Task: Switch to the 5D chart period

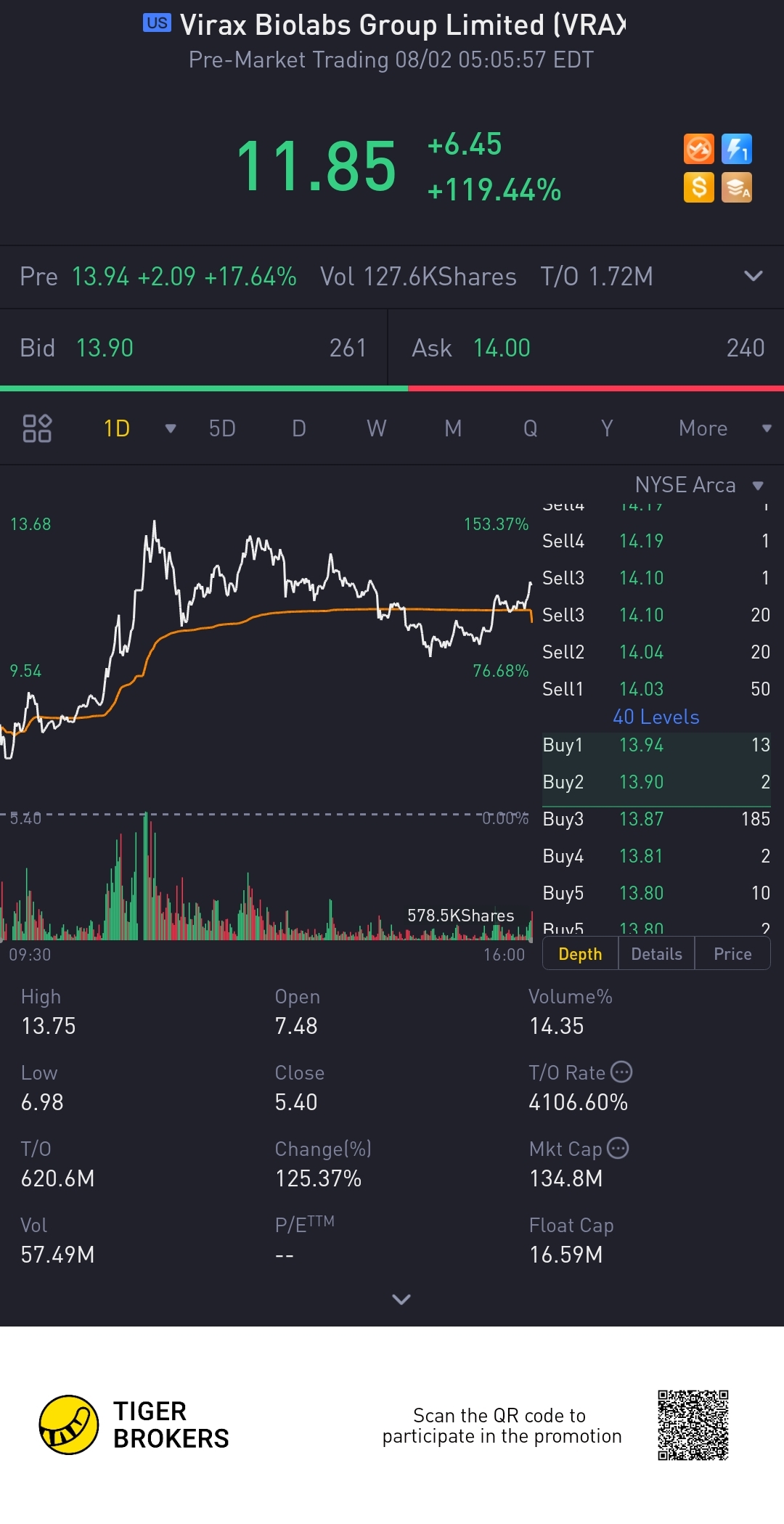Action: click(x=222, y=428)
